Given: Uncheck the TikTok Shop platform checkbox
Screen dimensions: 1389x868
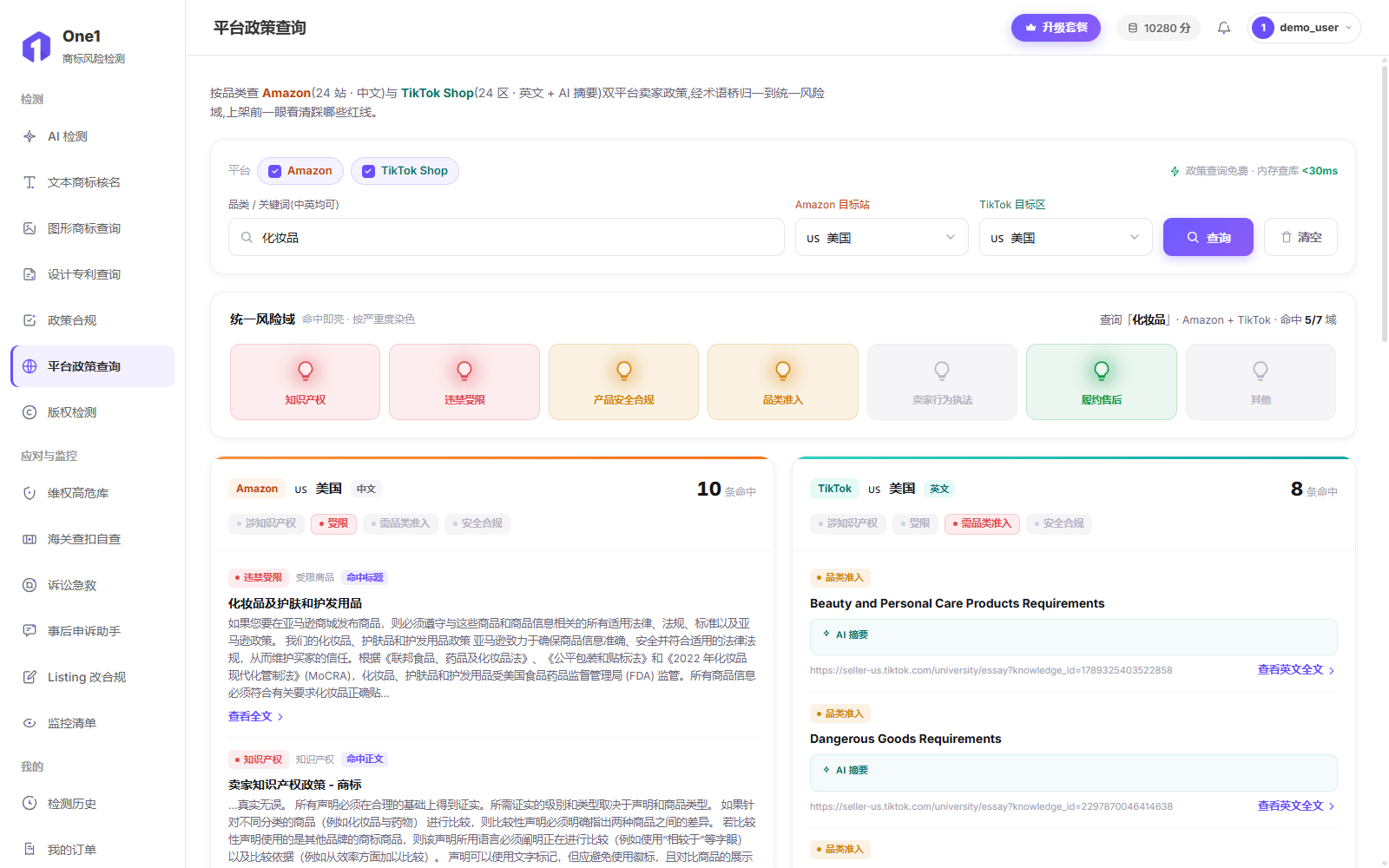Looking at the screenshot, I should (x=369, y=171).
